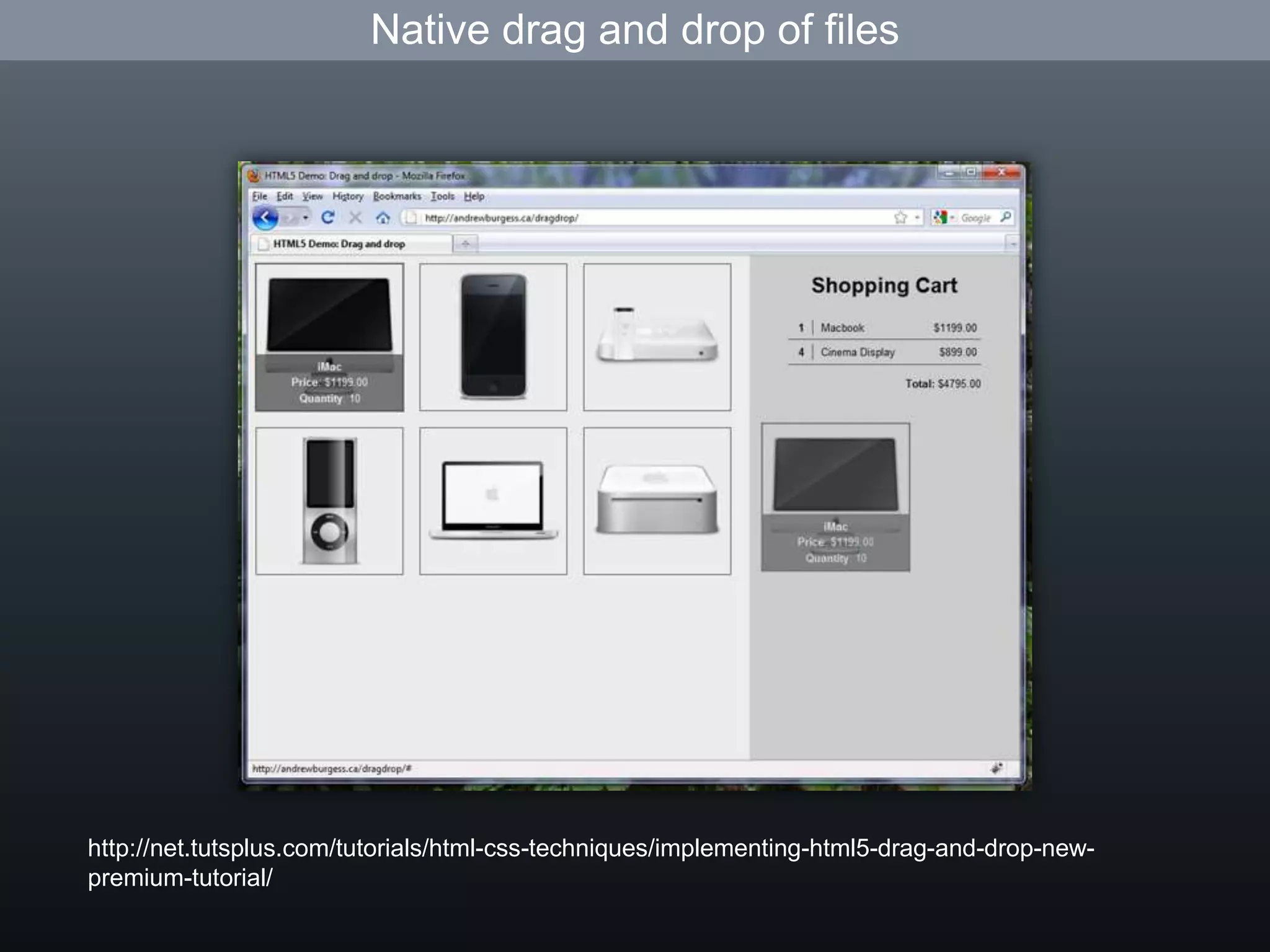This screenshot has width=1270, height=952.
Task: Open the list all tabs dropdown
Action: (x=1012, y=244)
